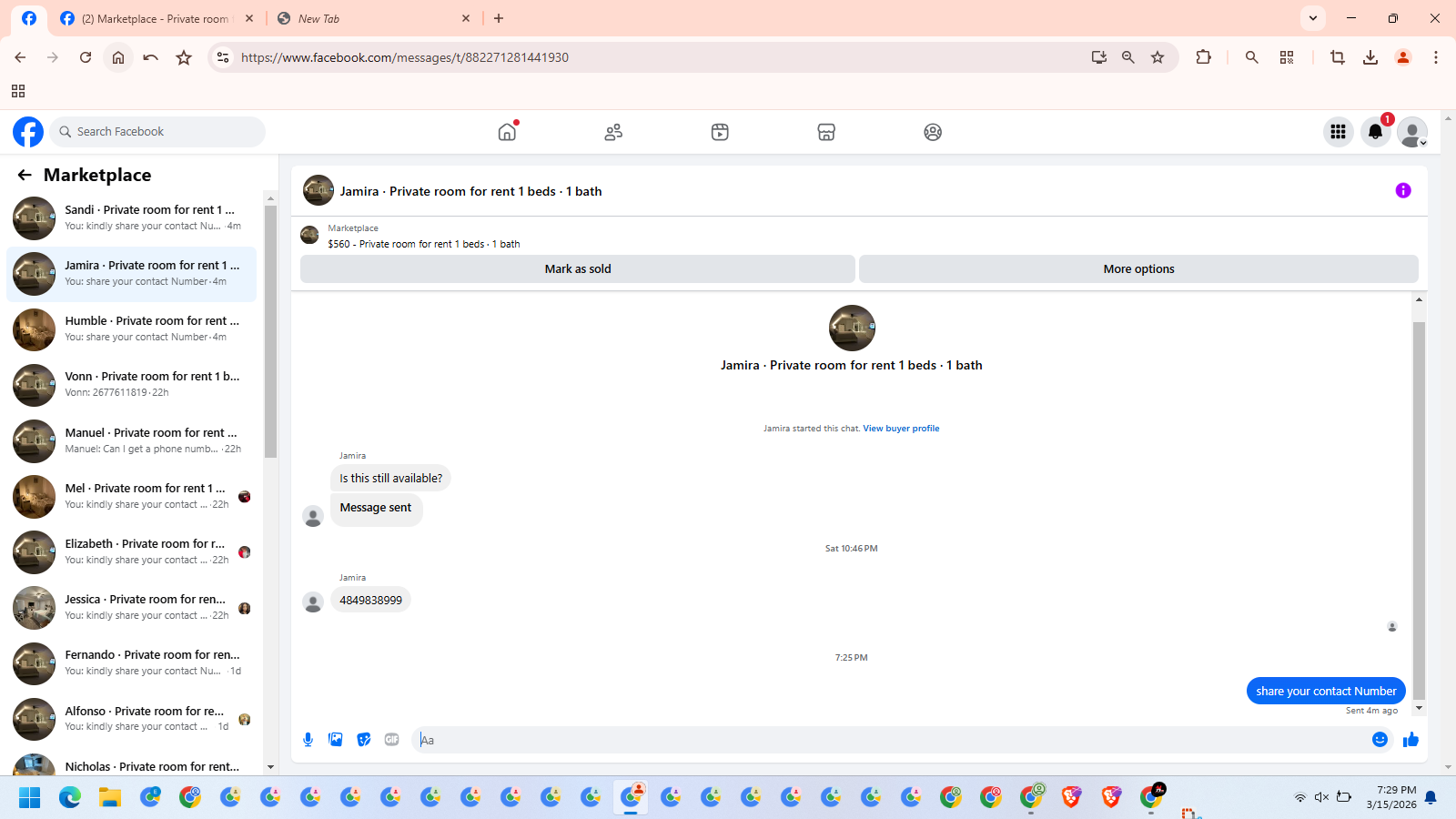Choose a sticker icon

click(x=364, y=740)
